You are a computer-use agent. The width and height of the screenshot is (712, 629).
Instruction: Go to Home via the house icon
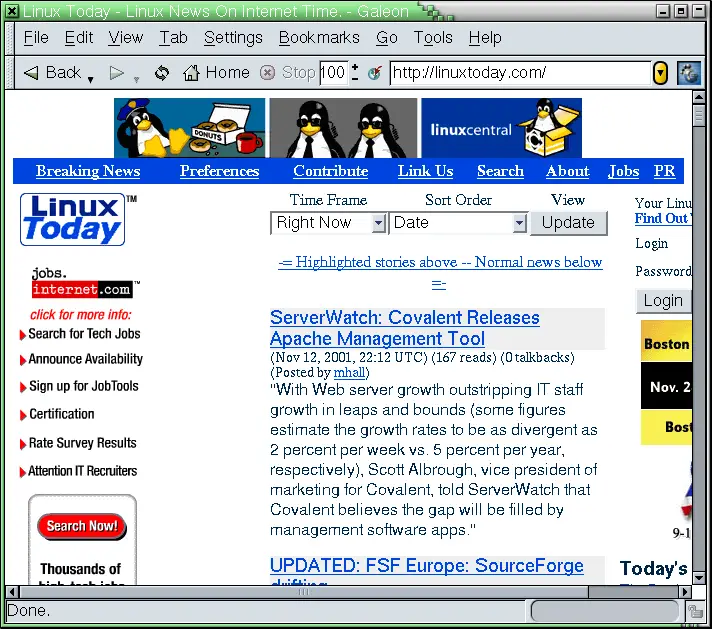click(x=216, y=72)
